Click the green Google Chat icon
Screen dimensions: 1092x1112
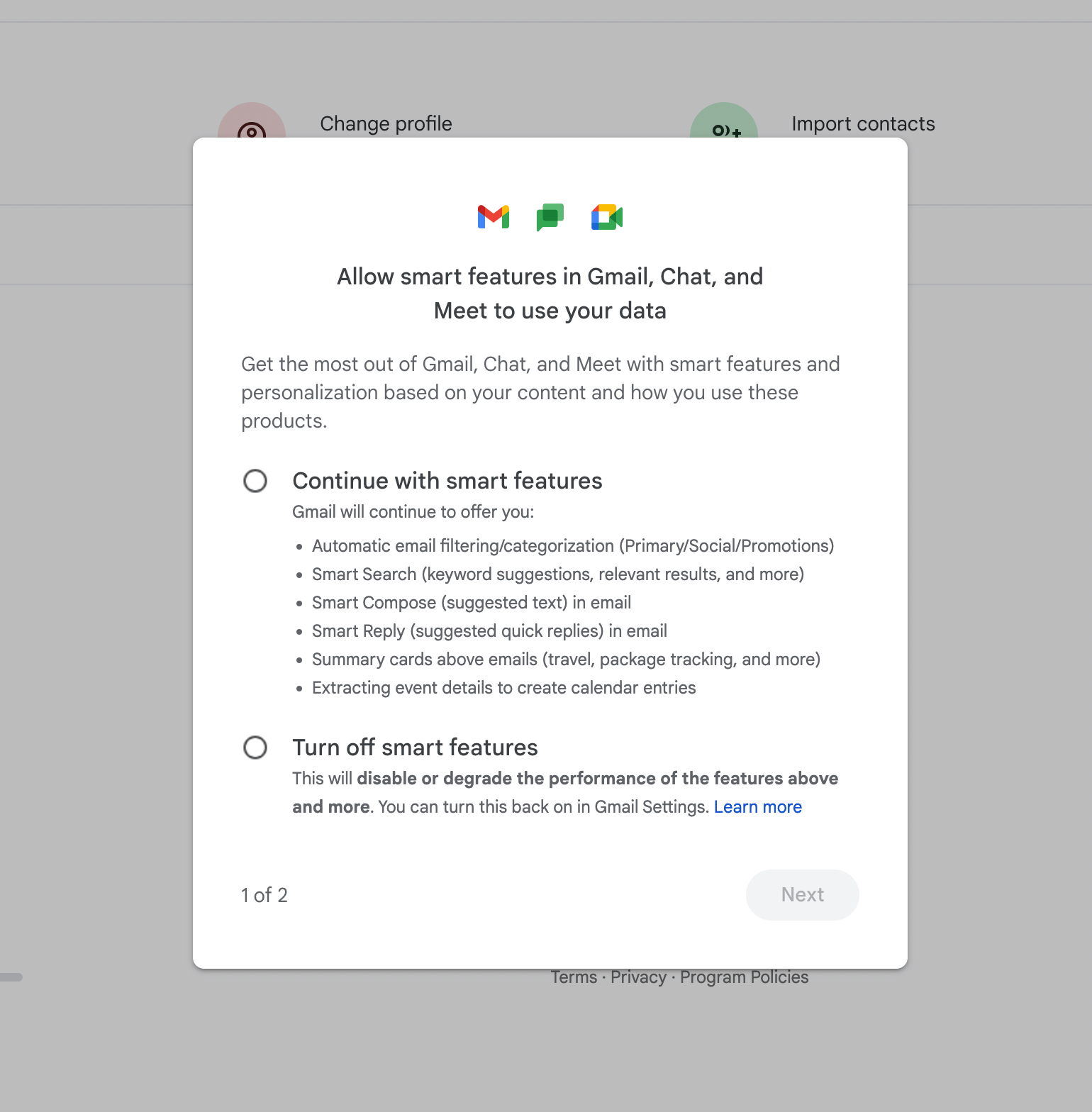tap(550, 217)
